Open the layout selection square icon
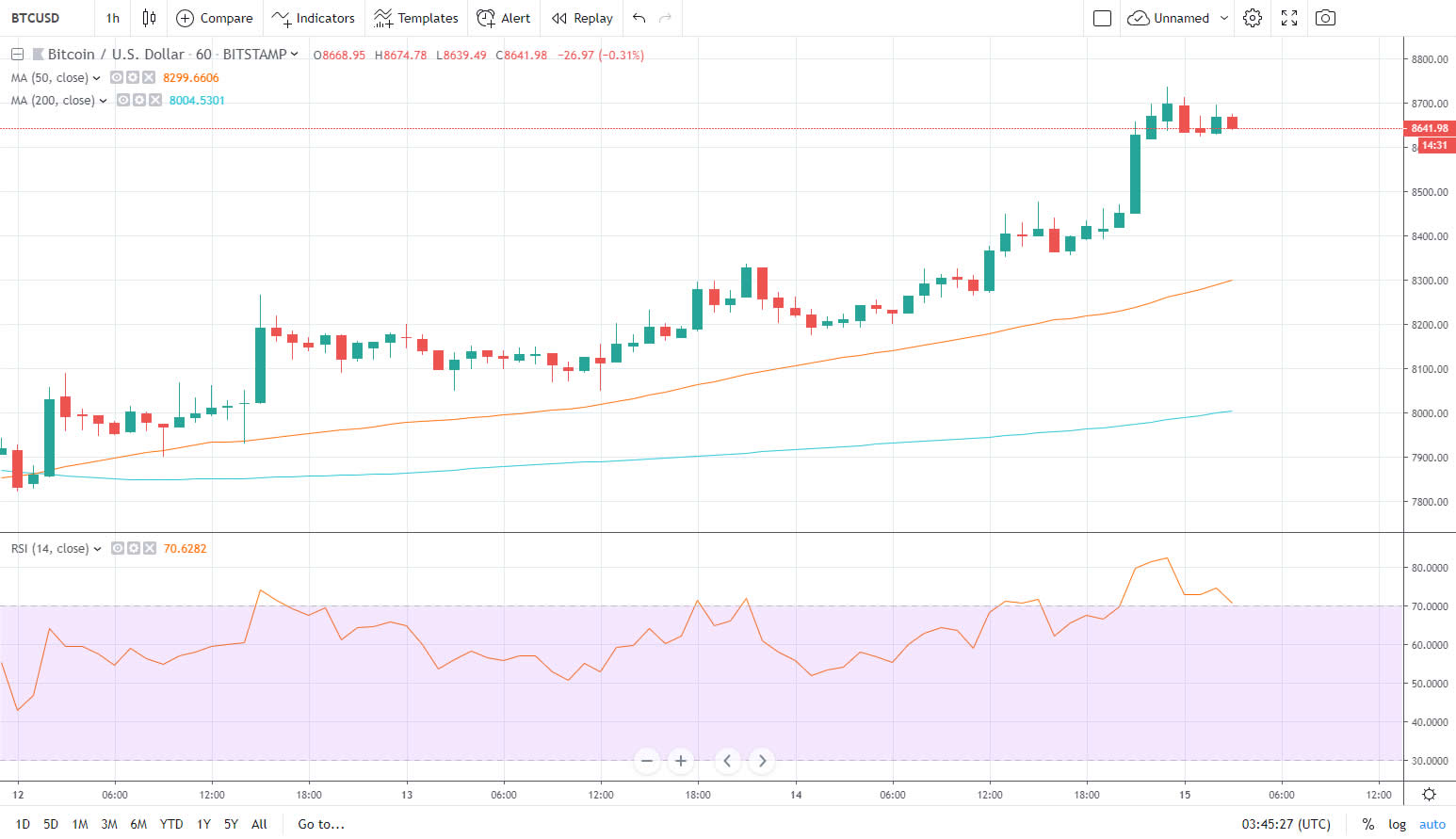This screenshot has width=1456, height=839. point(1102,18)
